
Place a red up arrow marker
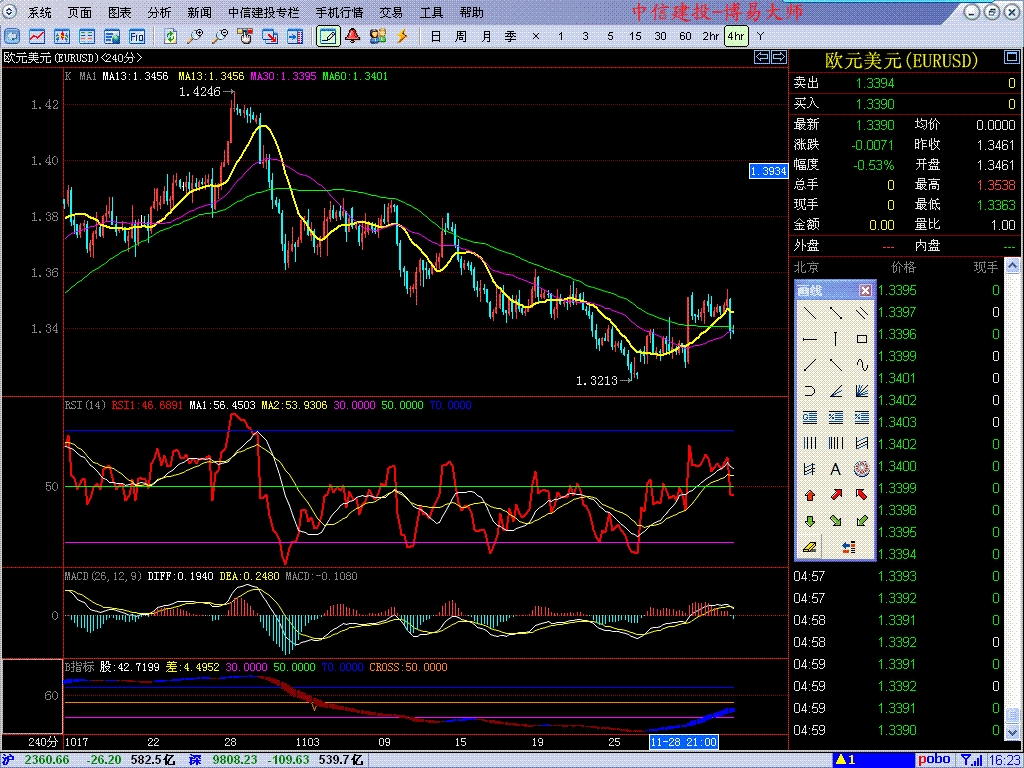click(810, 495)
